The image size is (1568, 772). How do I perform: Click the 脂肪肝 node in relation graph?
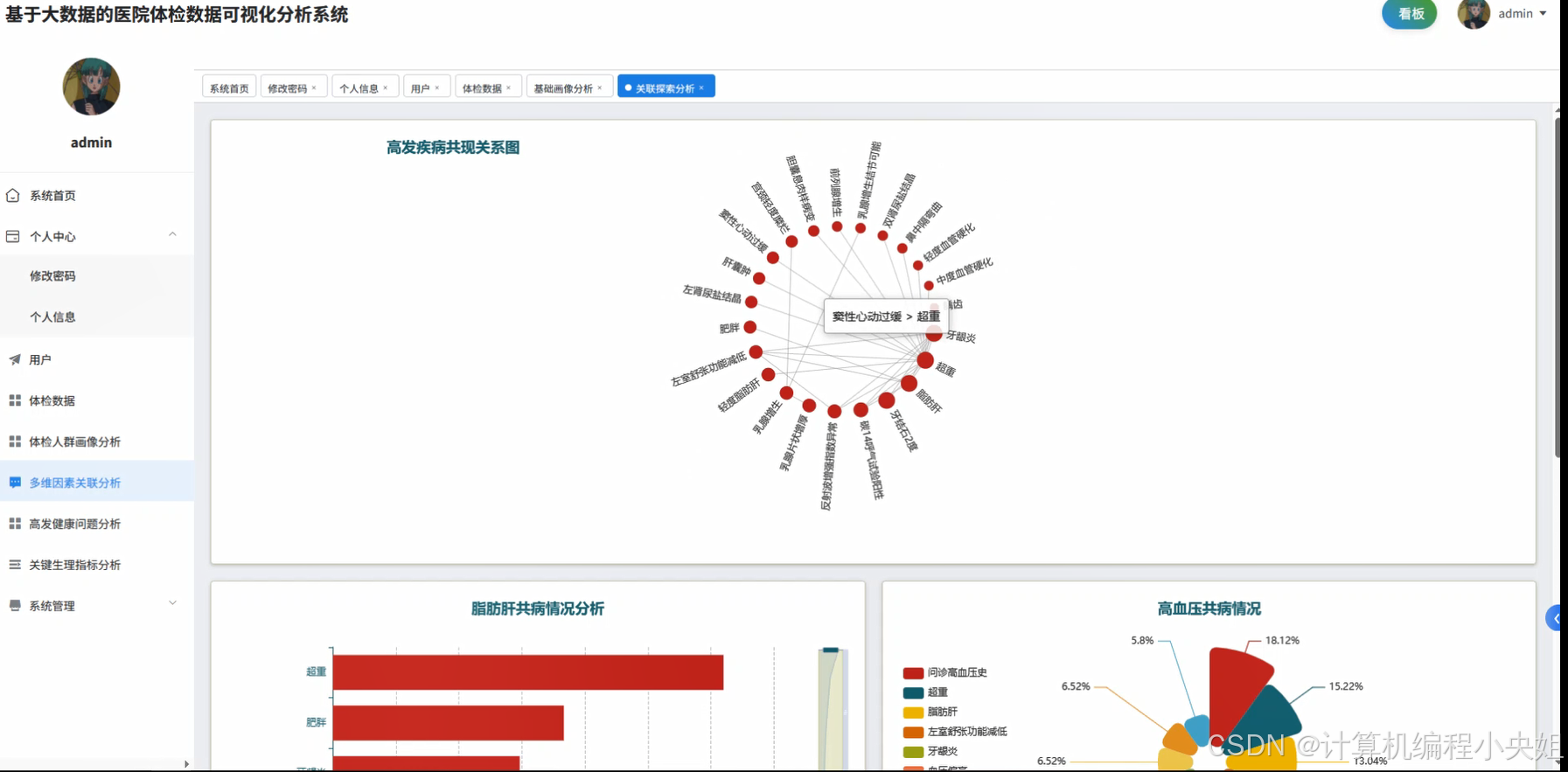point(909,383)
